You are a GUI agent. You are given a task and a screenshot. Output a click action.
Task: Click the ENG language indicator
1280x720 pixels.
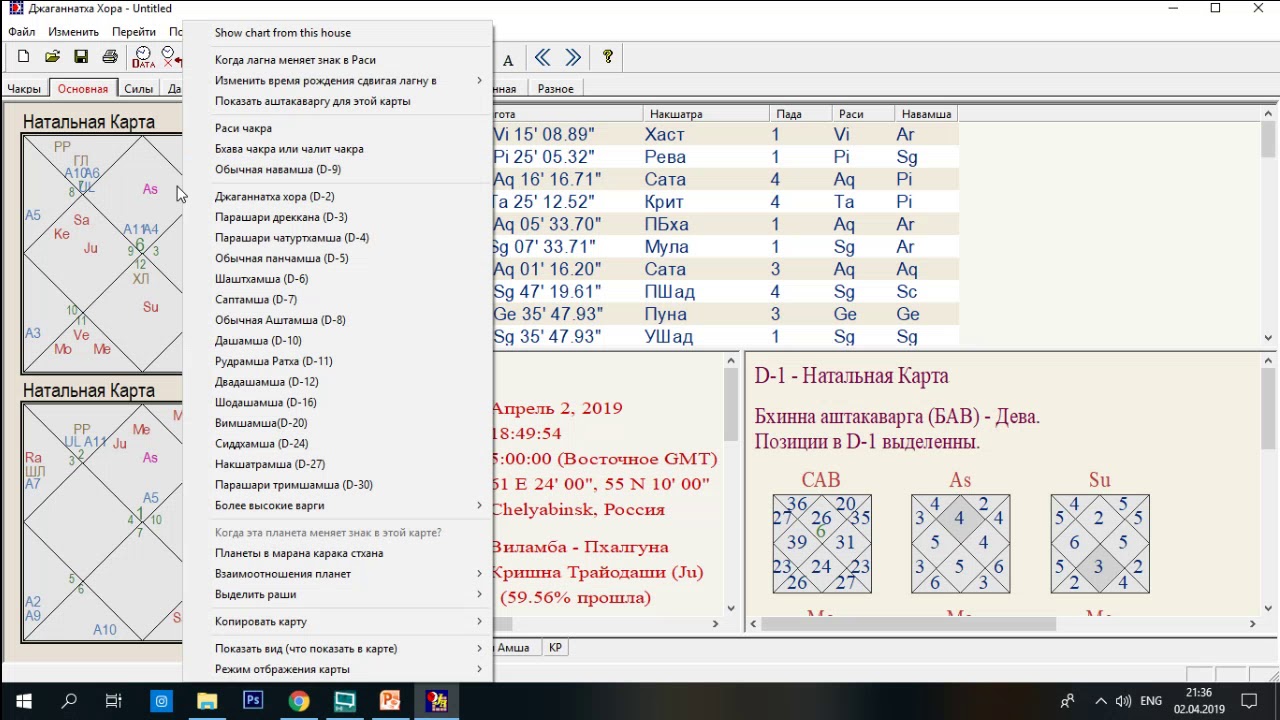tap(1151, 701)
